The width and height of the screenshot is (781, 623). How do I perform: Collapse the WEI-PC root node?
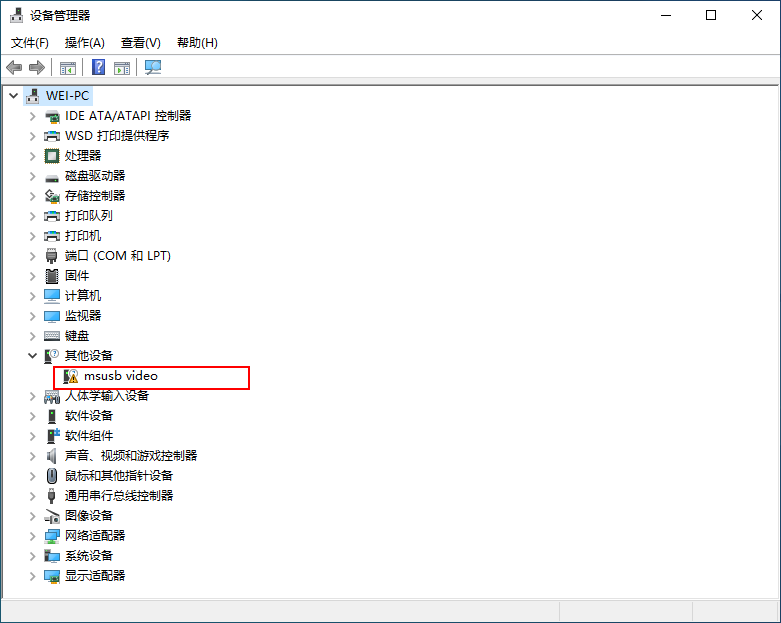pos(13,96)
